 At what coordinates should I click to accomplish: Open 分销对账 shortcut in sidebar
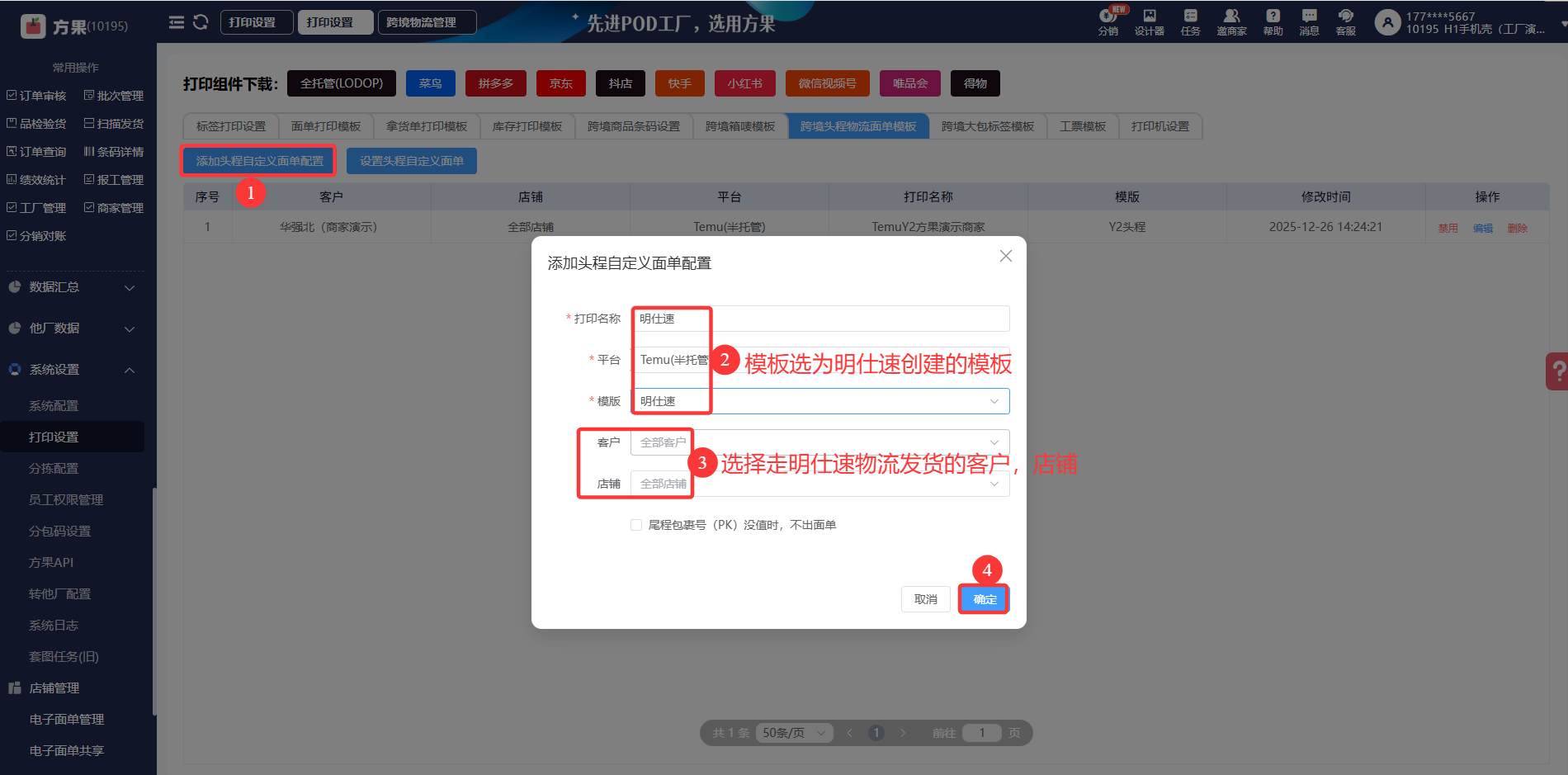point(37,236)
